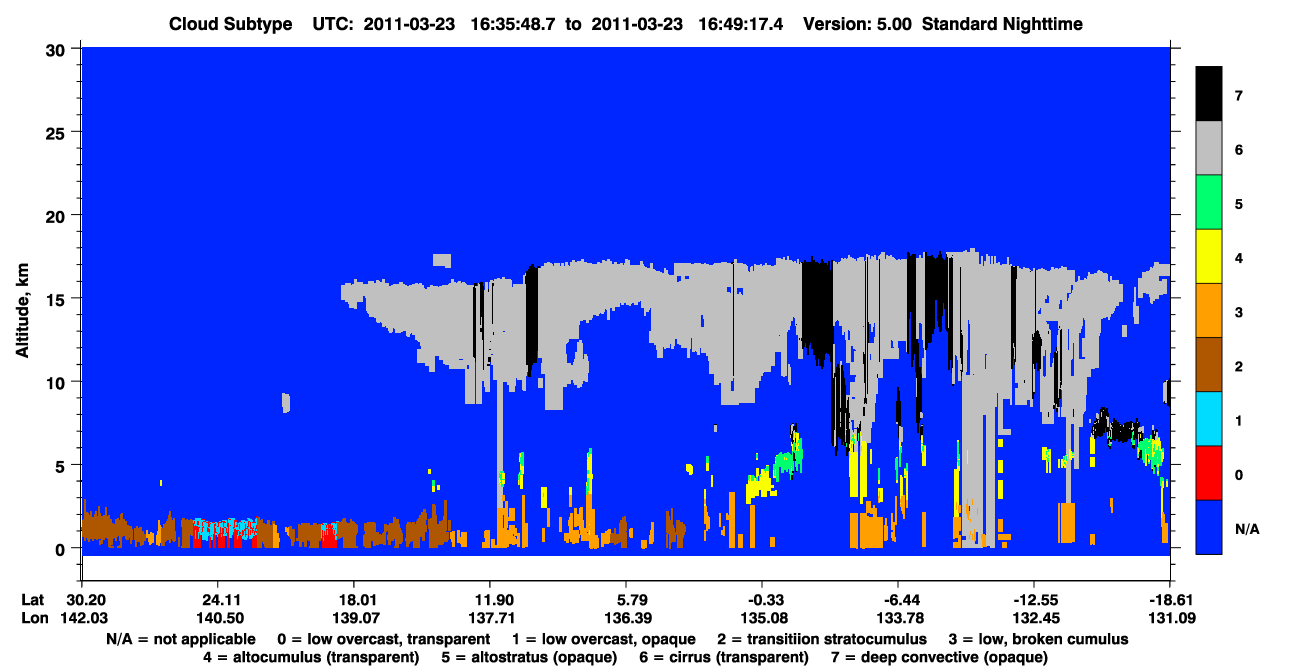Click the longitude value 132.45
This screenshot has width=1300, height=667.
[1033, 618]
